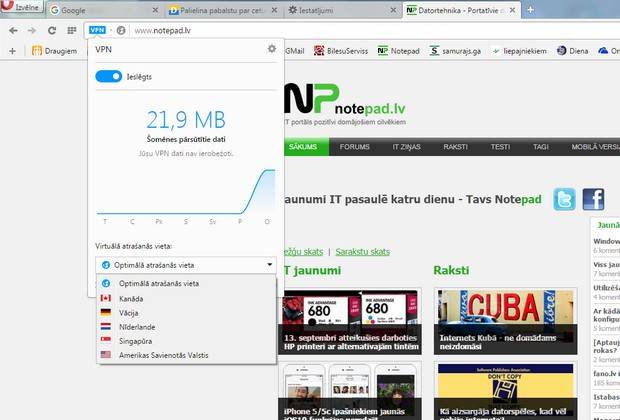Go back with the back arrow
Viewport: 620px width, 420px height.
[13, 30]
